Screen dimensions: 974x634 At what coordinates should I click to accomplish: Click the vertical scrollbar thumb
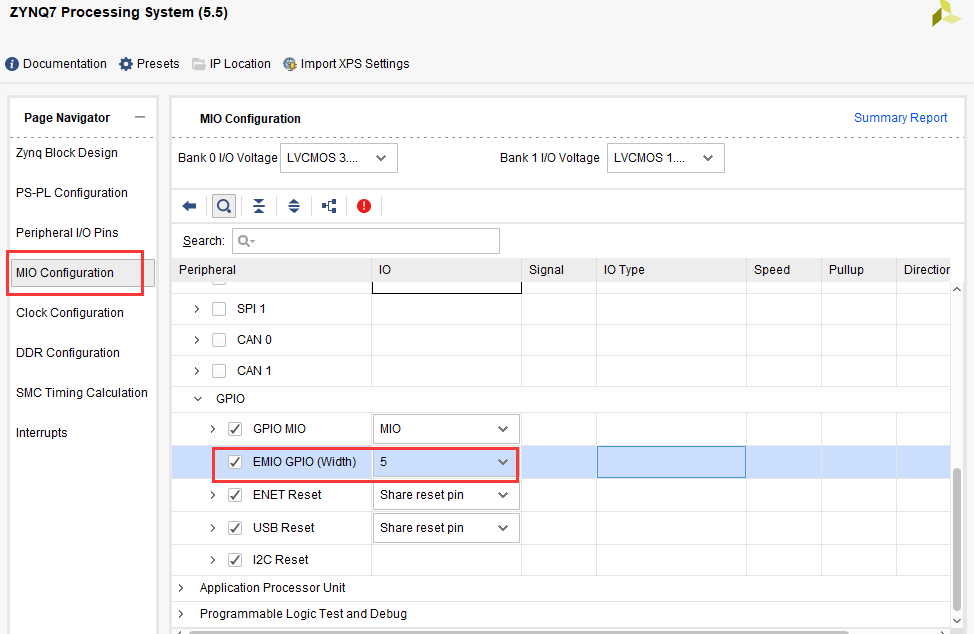pos(957,539)
